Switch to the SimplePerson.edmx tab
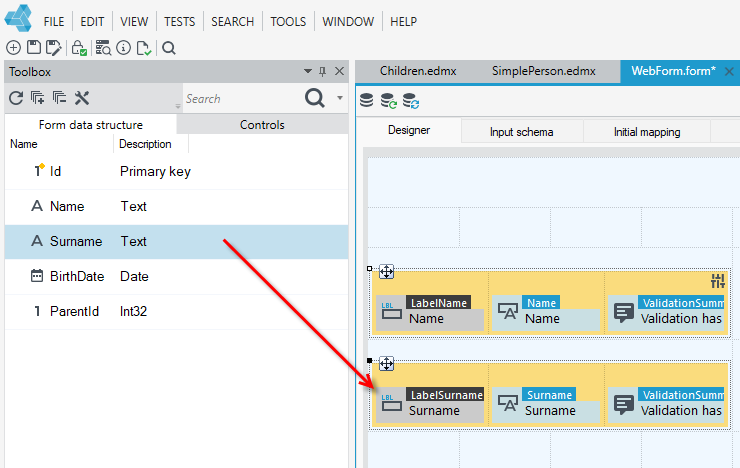 544,71
